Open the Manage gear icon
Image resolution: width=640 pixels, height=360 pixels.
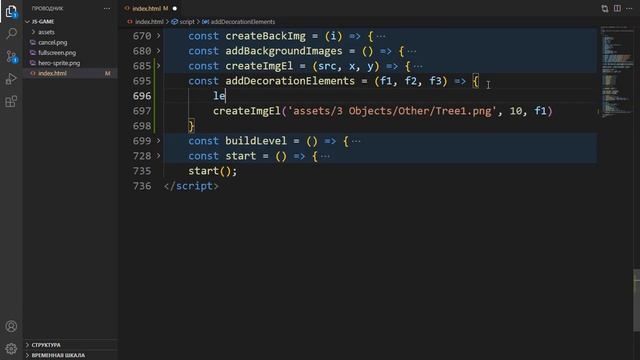[11, 348]
